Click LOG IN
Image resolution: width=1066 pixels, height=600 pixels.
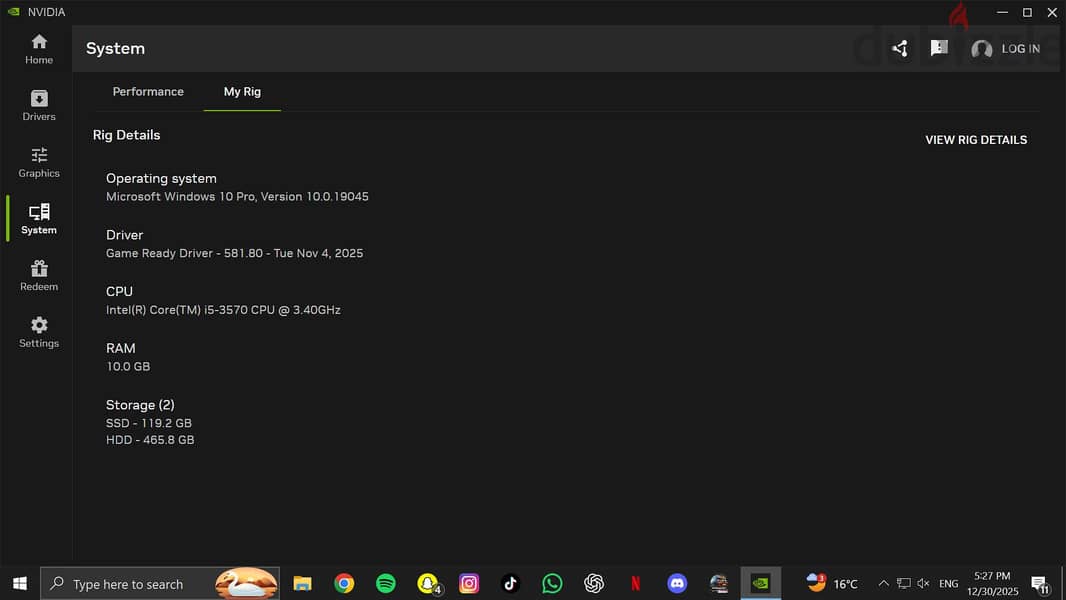(x=1020, y=49)
